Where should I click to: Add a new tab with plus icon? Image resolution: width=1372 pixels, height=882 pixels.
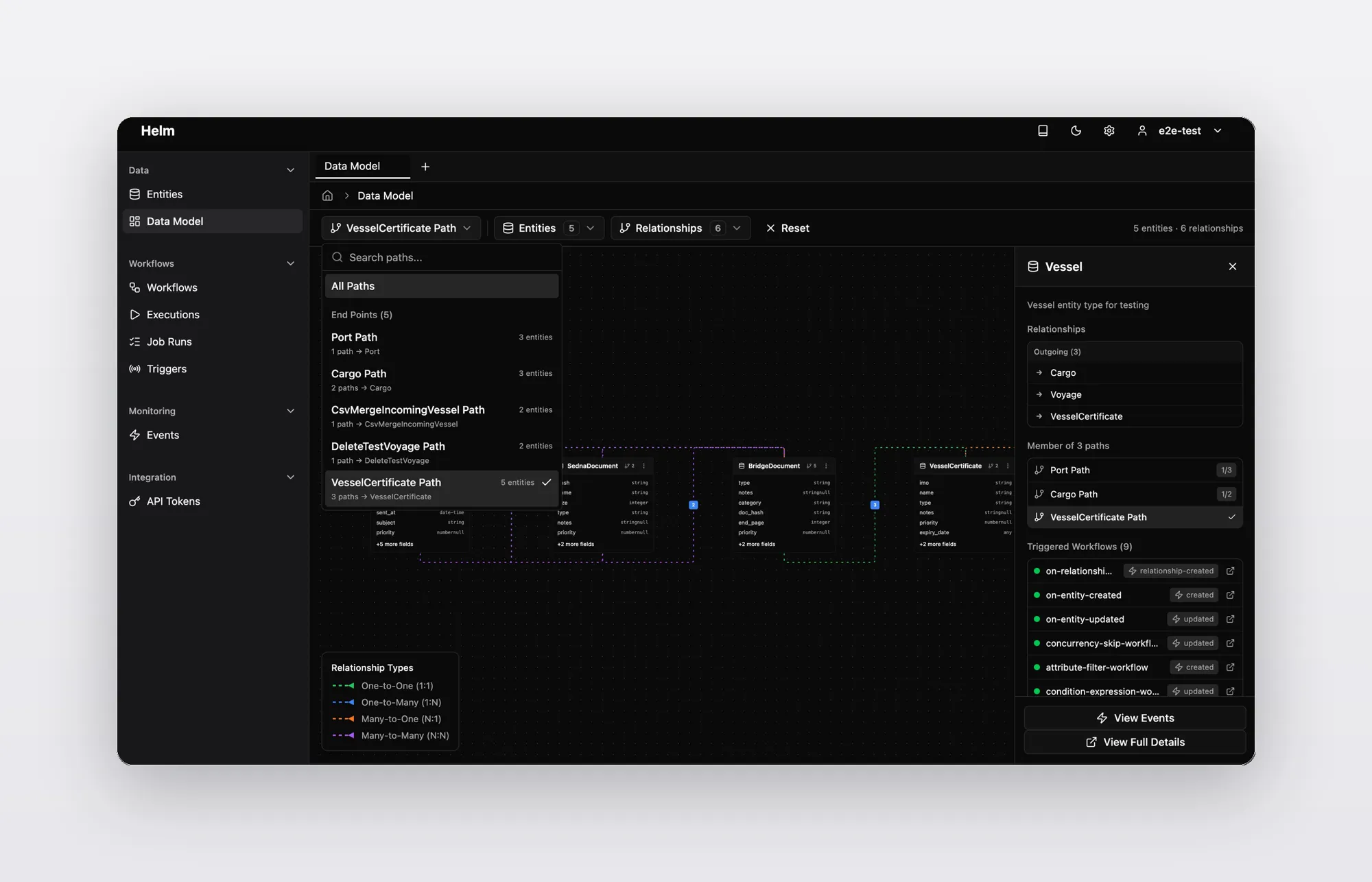(425, 167)
